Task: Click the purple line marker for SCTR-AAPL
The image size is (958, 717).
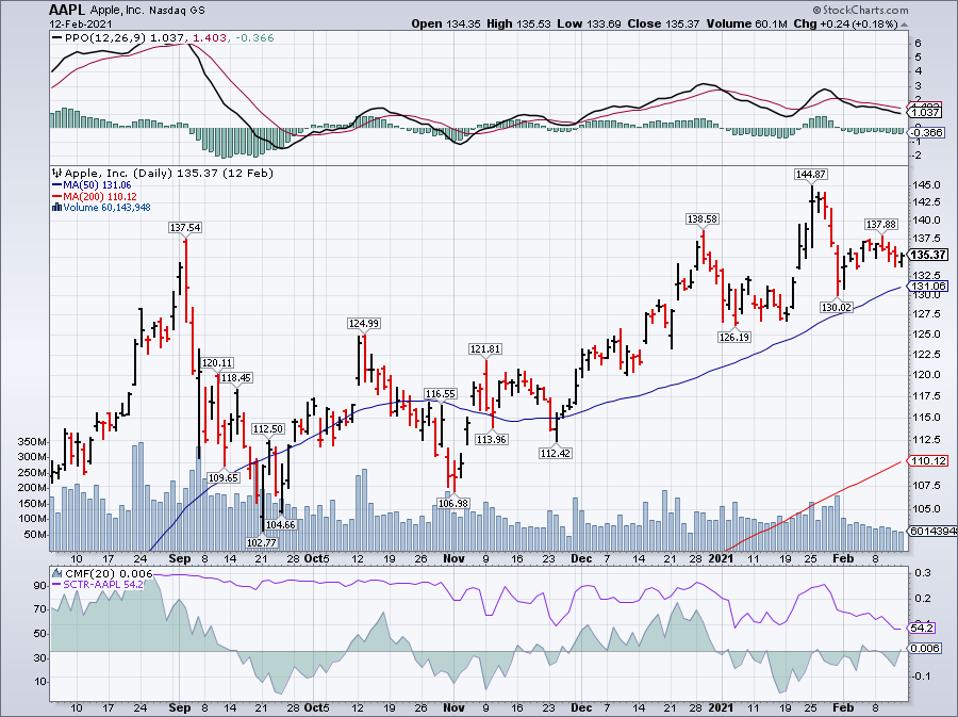Action: click(x=57, y=584)
